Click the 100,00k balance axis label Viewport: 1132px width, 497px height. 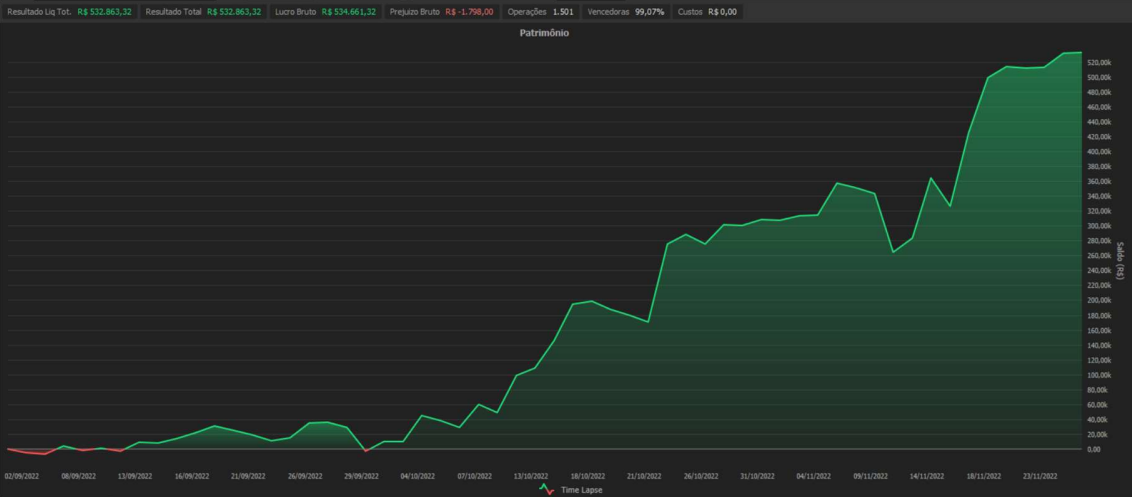click(1099, 375)
